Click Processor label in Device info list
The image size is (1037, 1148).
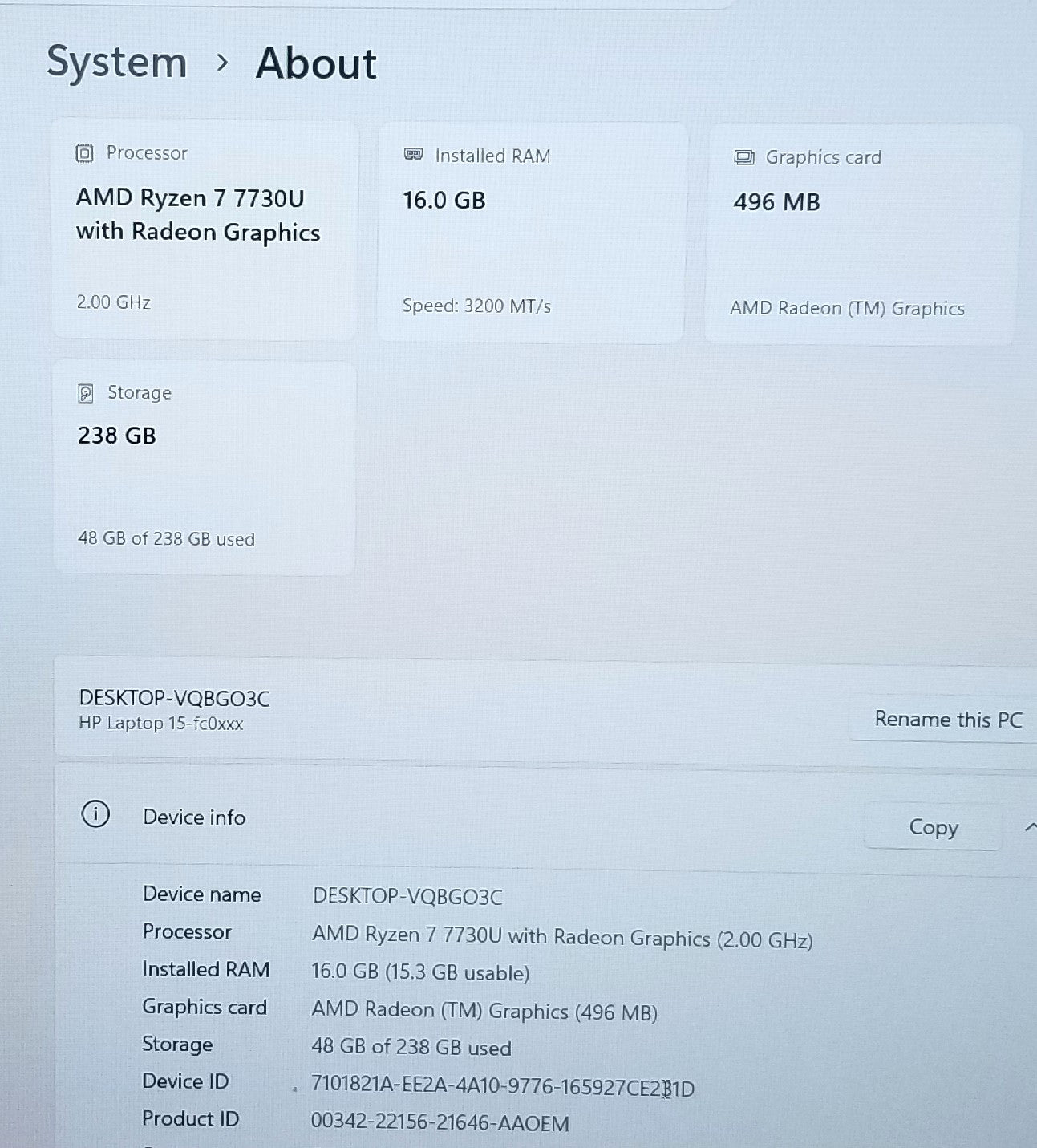tap(187, 931)
